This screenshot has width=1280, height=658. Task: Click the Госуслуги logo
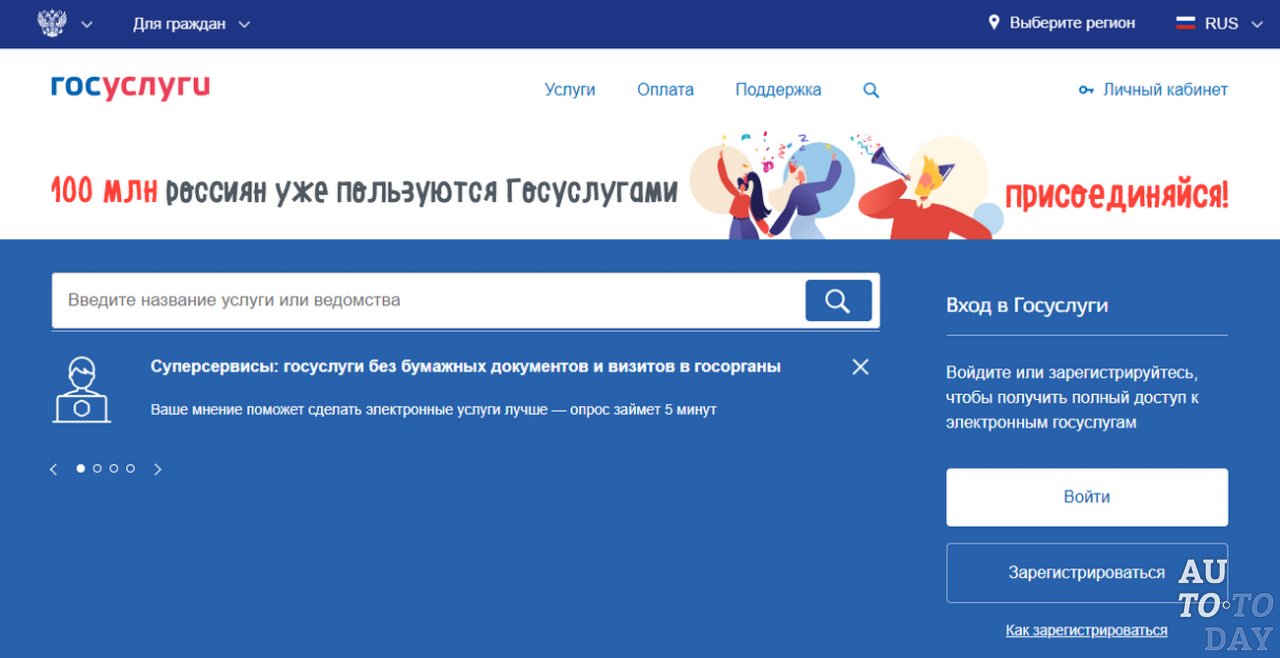tap(130, 87)
